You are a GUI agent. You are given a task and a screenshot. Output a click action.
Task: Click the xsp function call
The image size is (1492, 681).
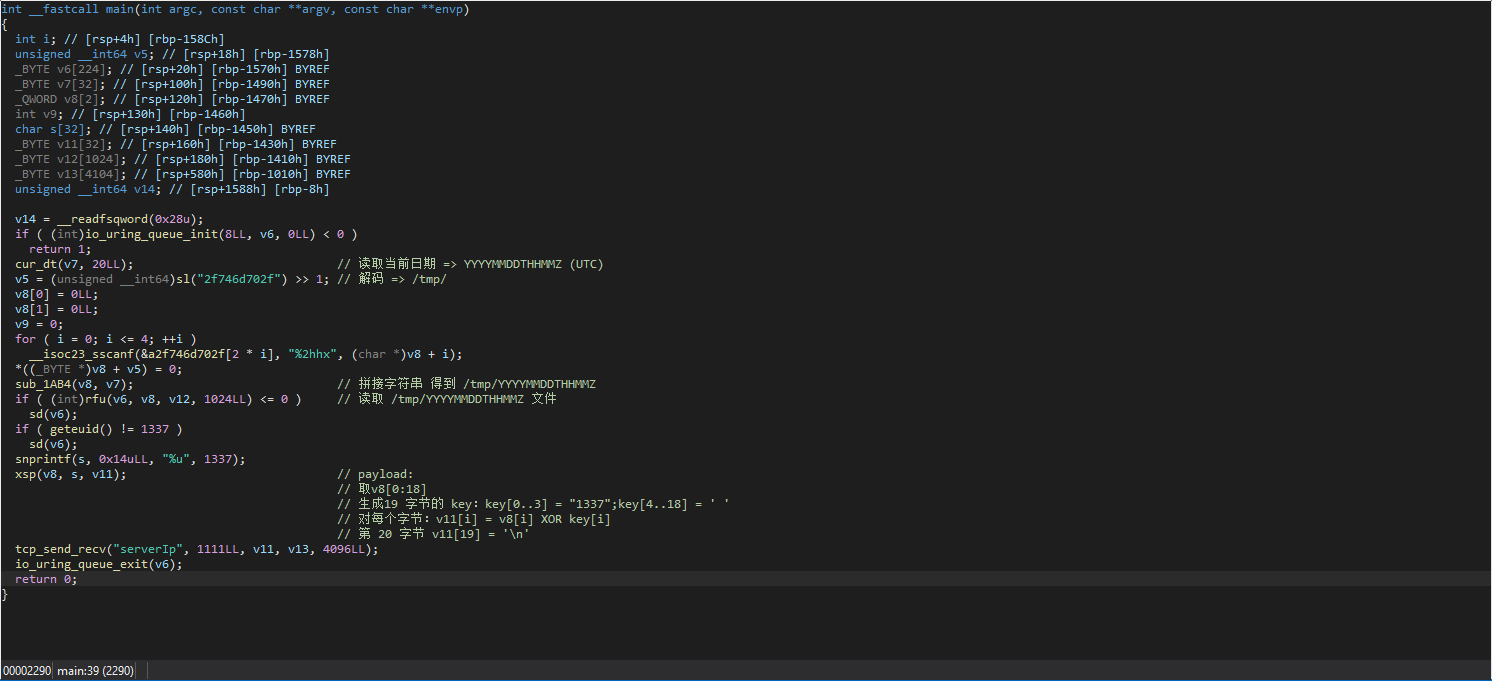point(25,474)
